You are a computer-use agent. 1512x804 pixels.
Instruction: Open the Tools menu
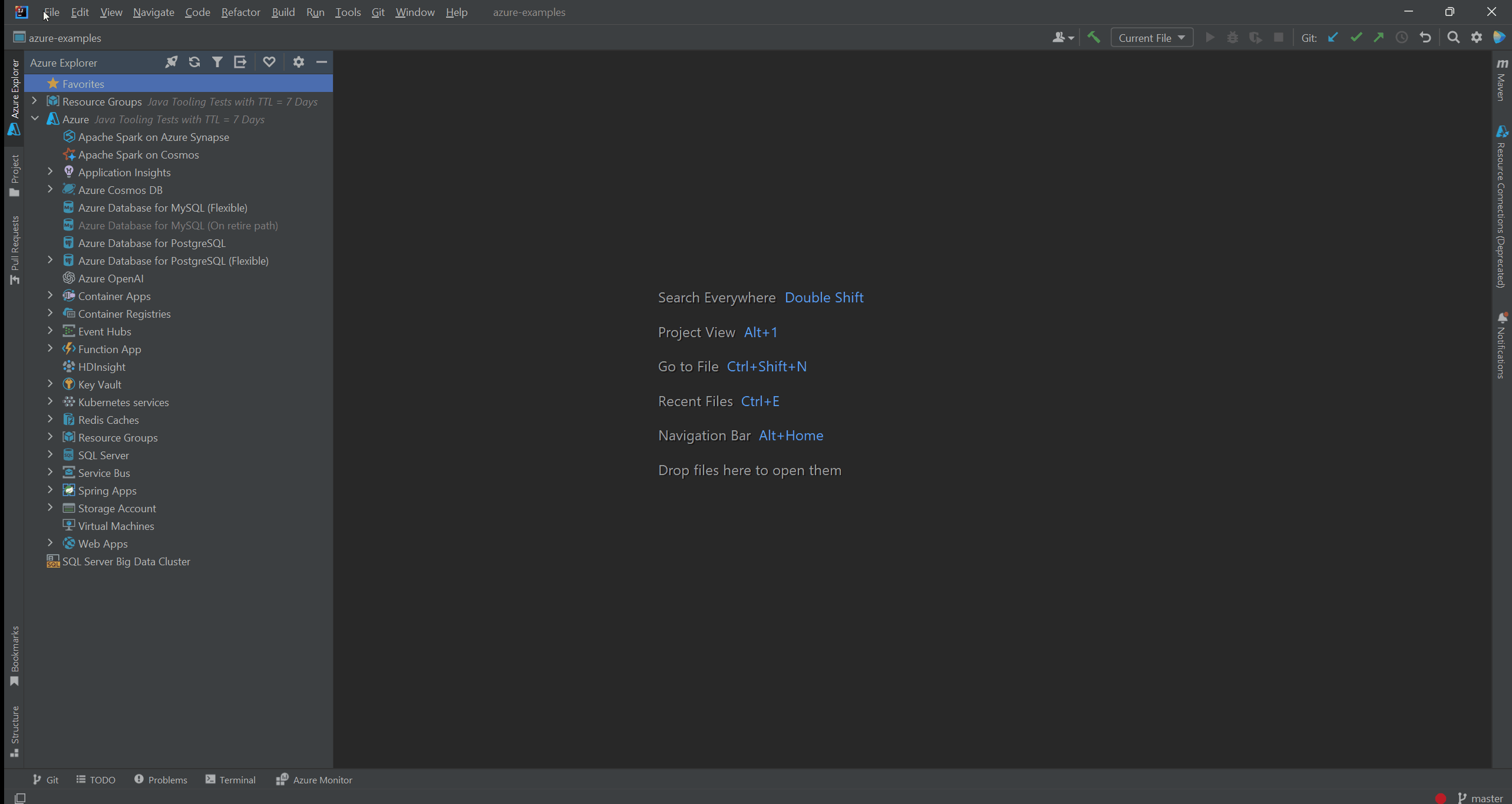click(348, 12)
